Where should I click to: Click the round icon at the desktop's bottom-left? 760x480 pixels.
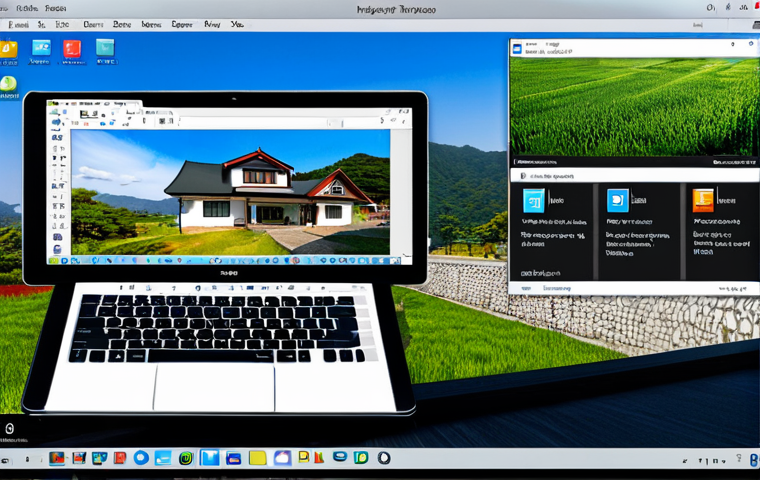click(x=9, y=429)
